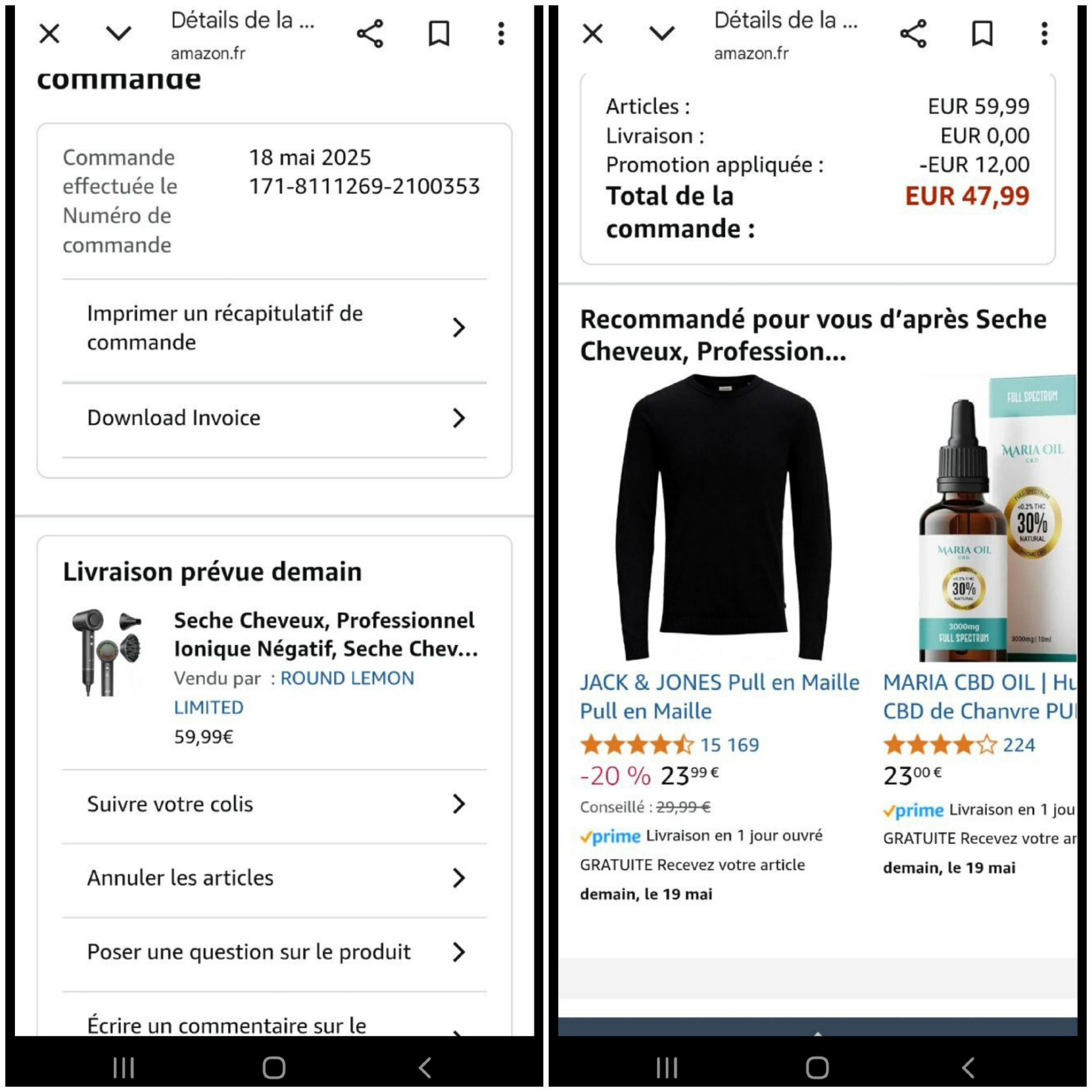Screen dimensions: 1092x1092
Task: Open the three-dot menu in the left phone header
Action: pyautogui.click(x=501, y=33)
